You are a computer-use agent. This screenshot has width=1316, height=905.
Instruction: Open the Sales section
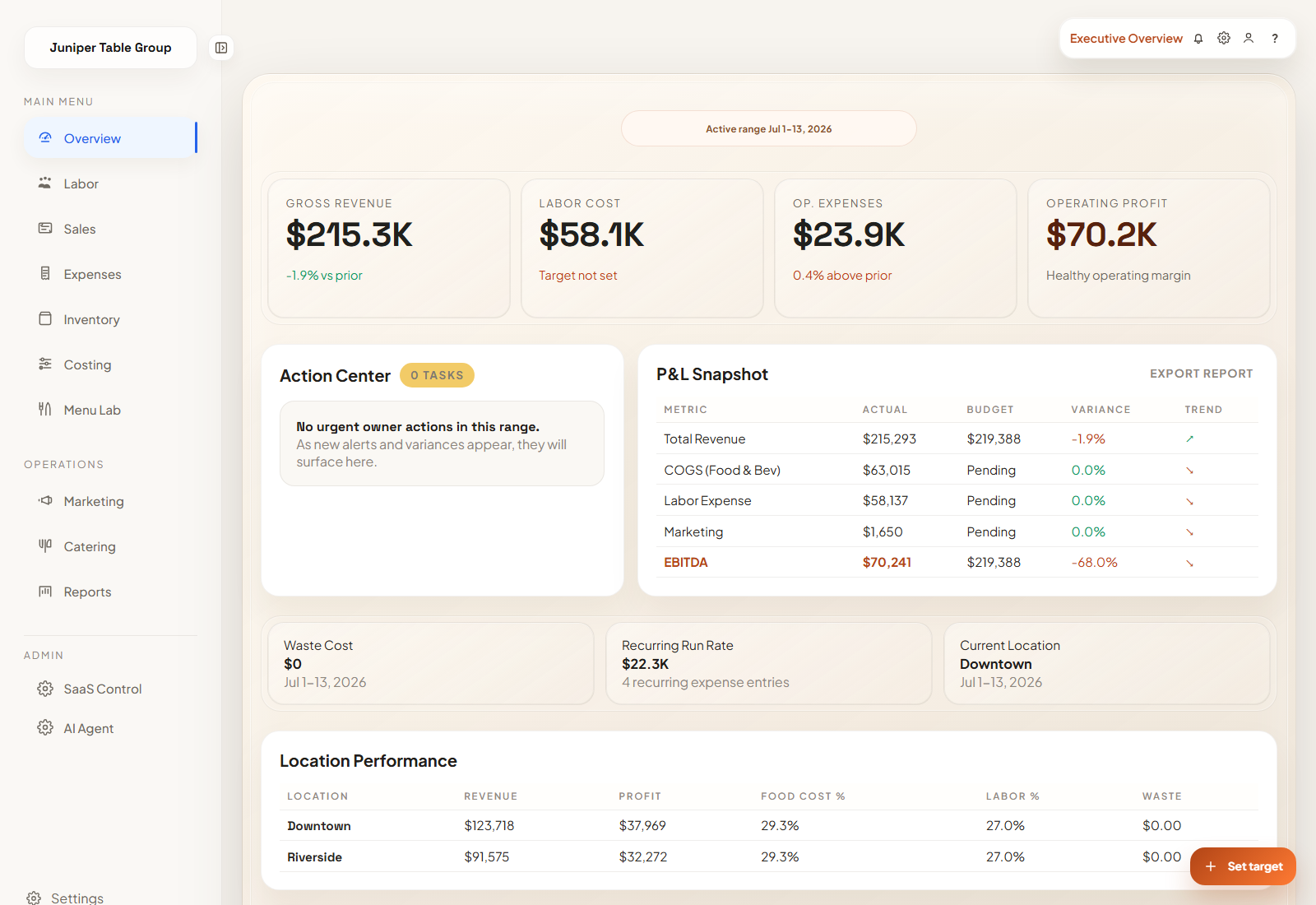point(111,229)
